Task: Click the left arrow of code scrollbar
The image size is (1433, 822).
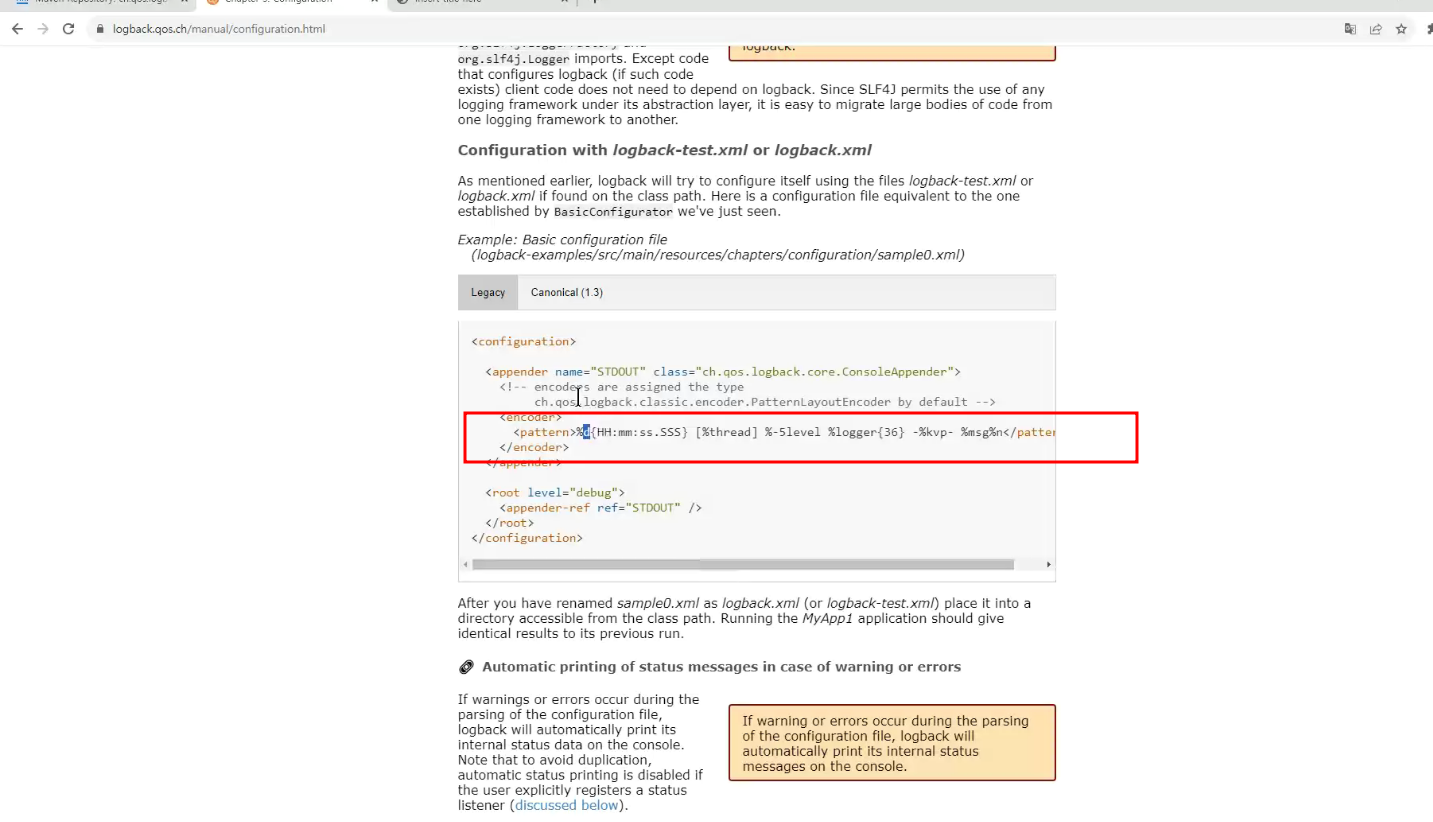Action: 465,564
